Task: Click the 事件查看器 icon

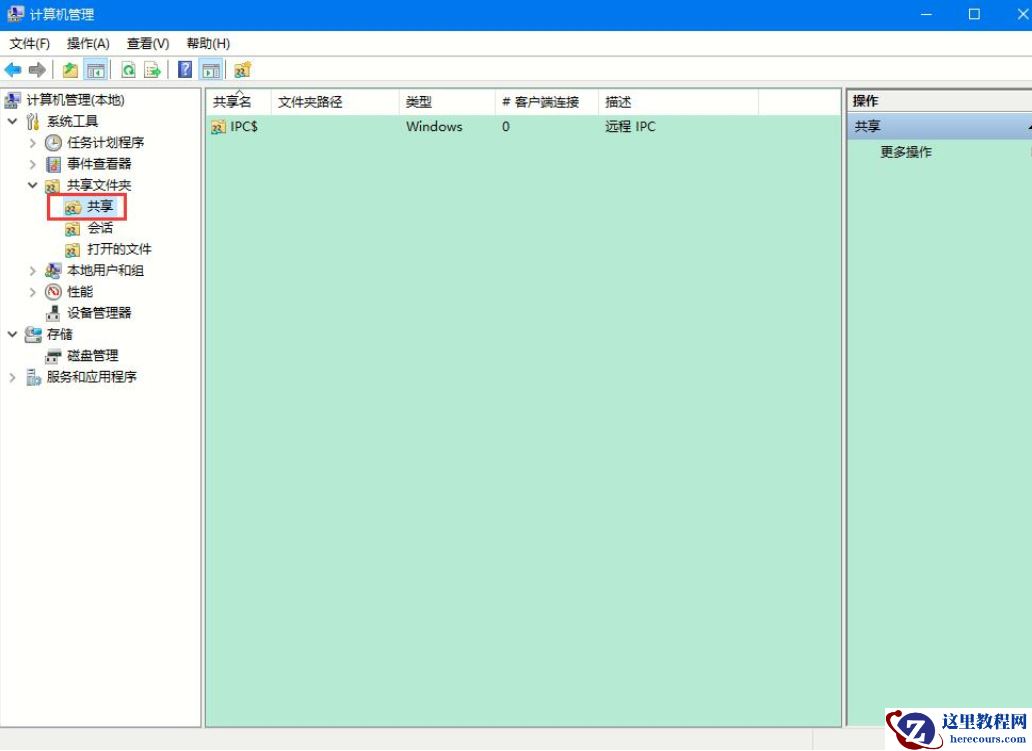Action: pos(53,164)
